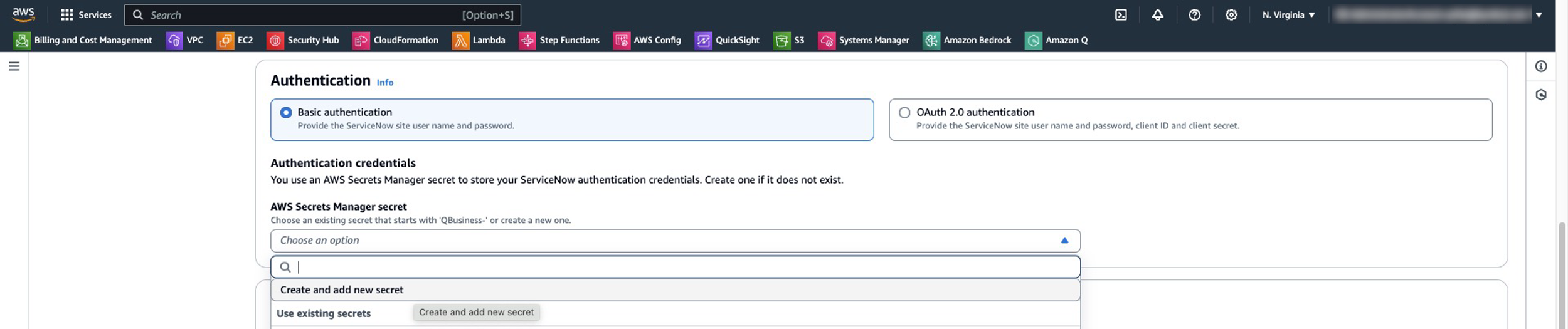Open the N. Virginia region dropdown
Viewport: 1568px width, 329px height.
point(1288,14)
